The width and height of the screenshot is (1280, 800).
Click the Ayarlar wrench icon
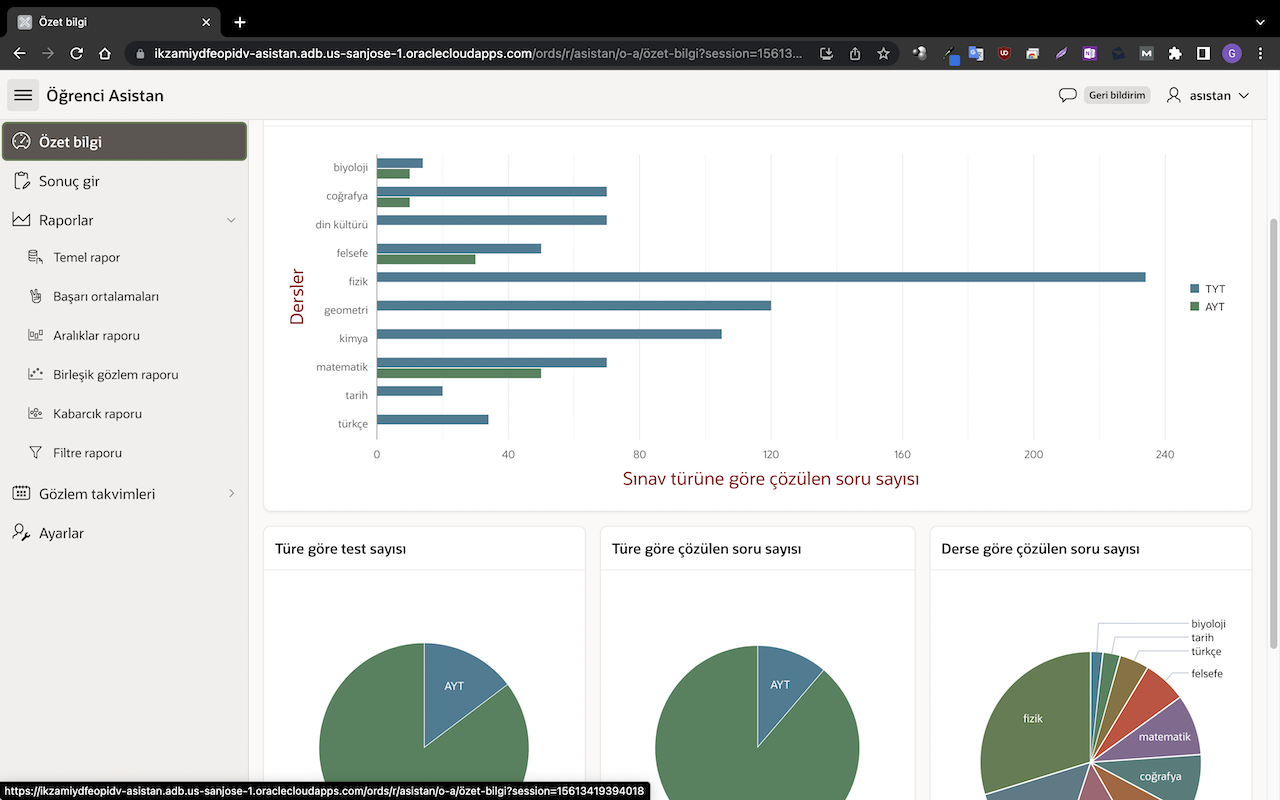point(21,533)
